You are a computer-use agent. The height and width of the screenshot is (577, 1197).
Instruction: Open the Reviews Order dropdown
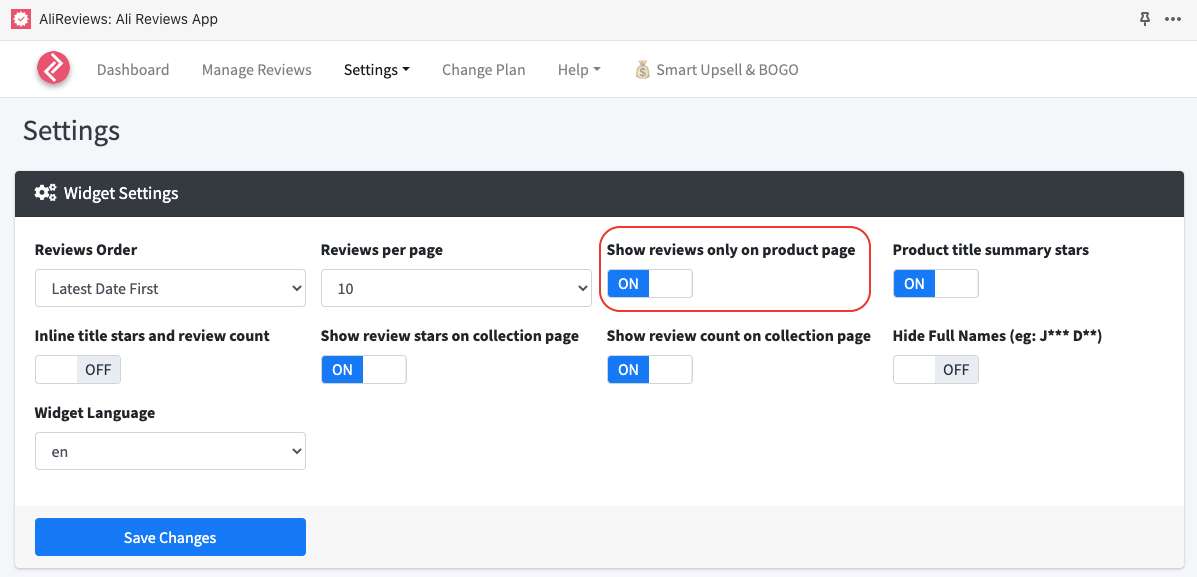pos(170,288)
